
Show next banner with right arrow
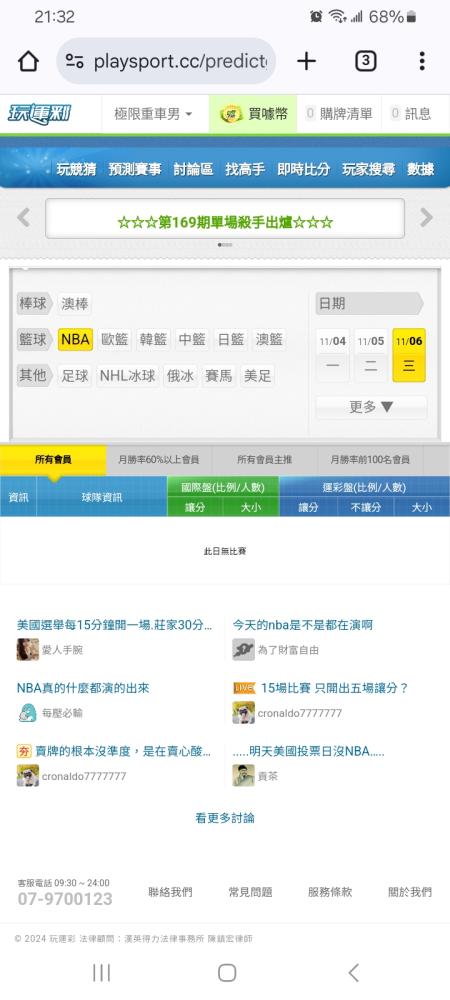tap(426, 217)
